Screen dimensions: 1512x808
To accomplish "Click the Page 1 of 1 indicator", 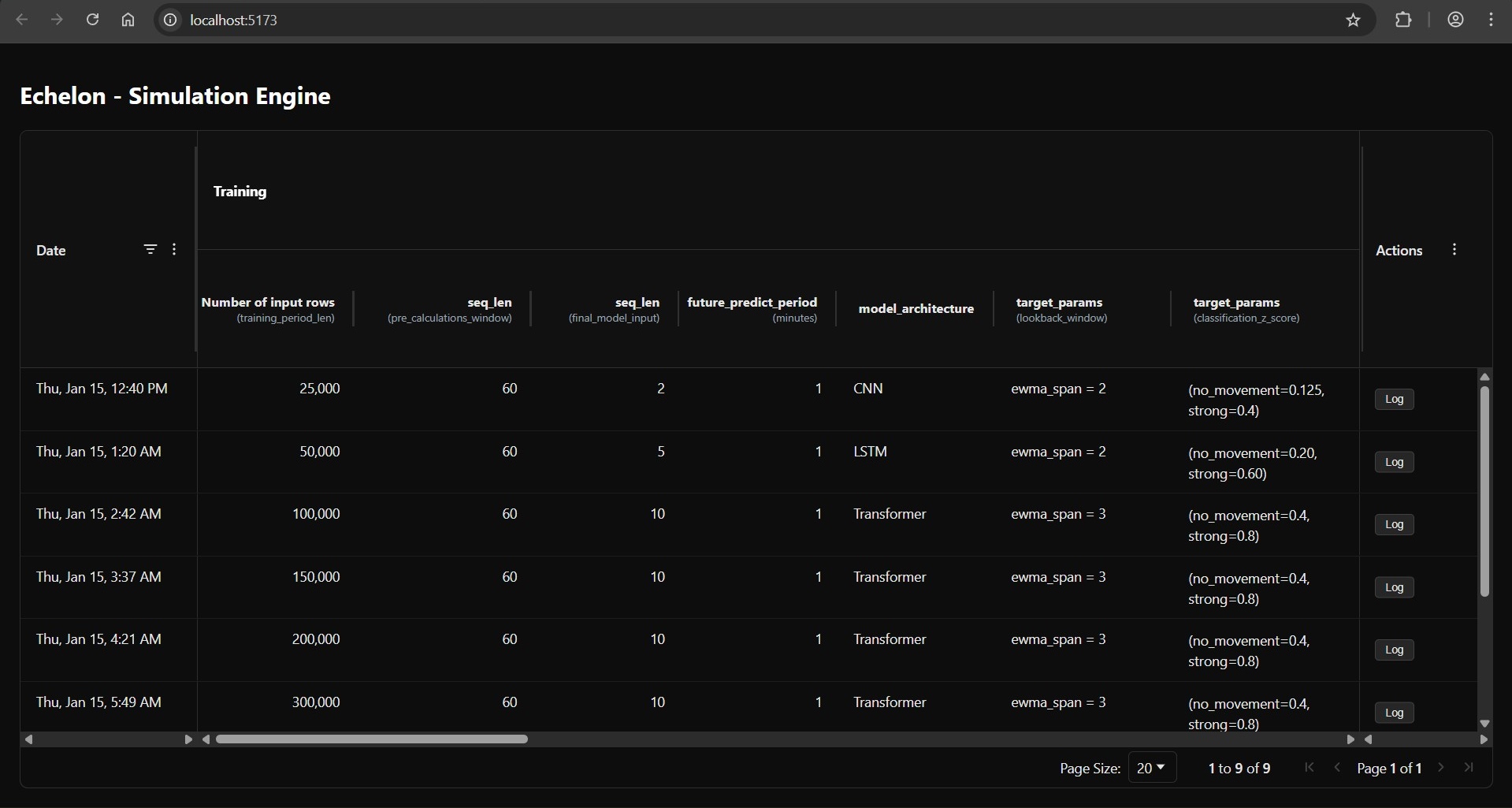I will point(1389,768).
